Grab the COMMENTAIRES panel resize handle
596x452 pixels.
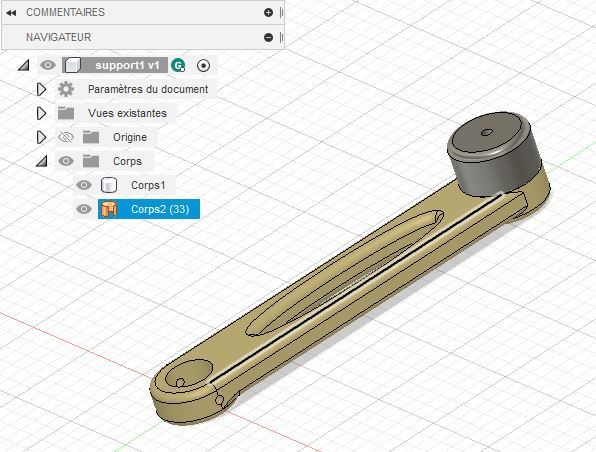(x=281, y=13)
